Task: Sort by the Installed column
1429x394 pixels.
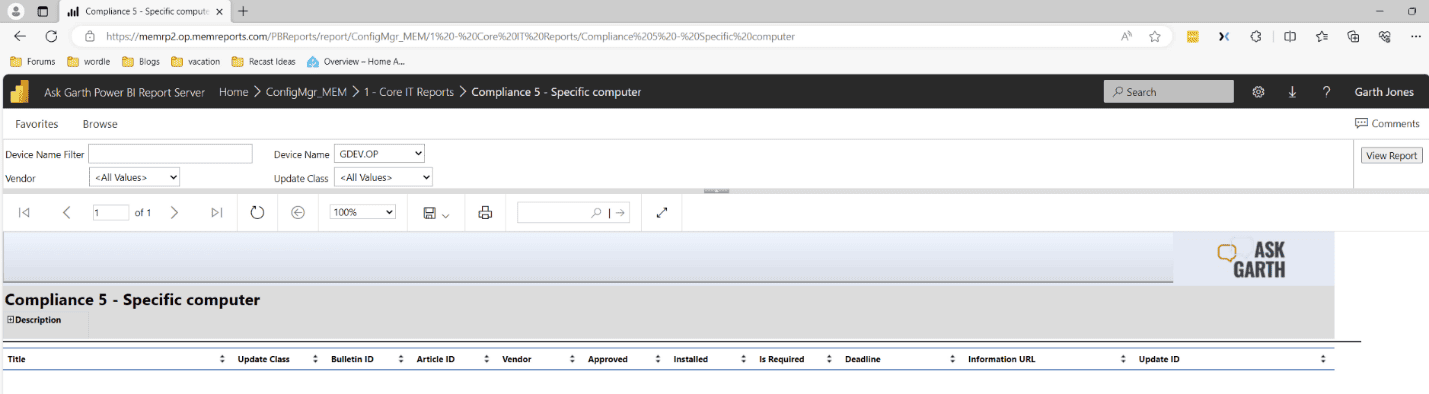Action: click(743, 359)
